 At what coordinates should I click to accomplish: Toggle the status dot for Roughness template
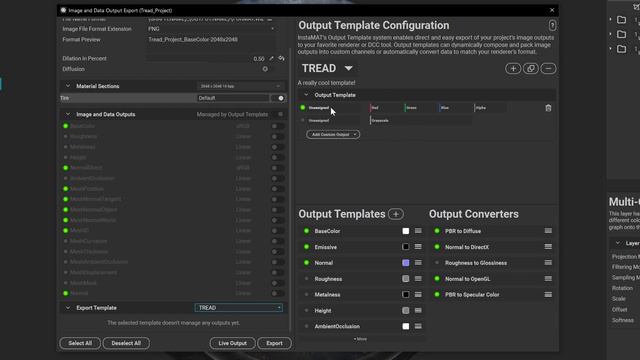307,279
